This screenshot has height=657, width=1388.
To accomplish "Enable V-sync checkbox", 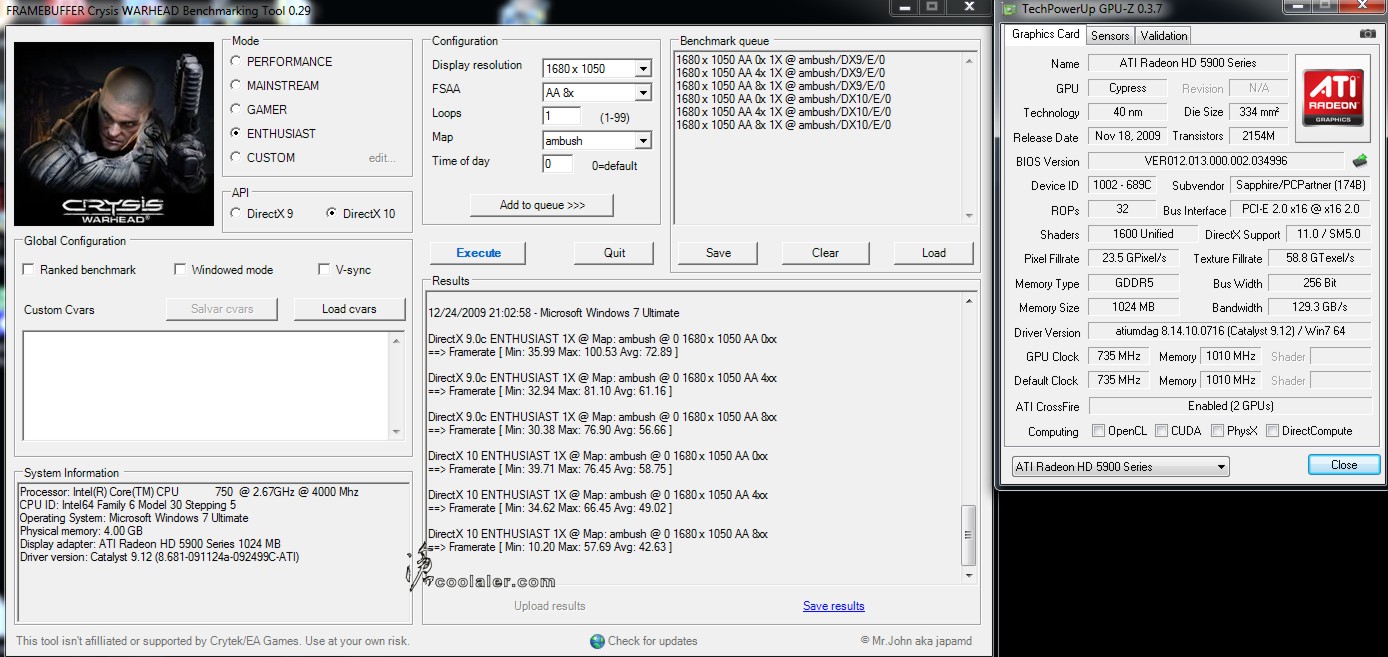I will tap(324, 269).
